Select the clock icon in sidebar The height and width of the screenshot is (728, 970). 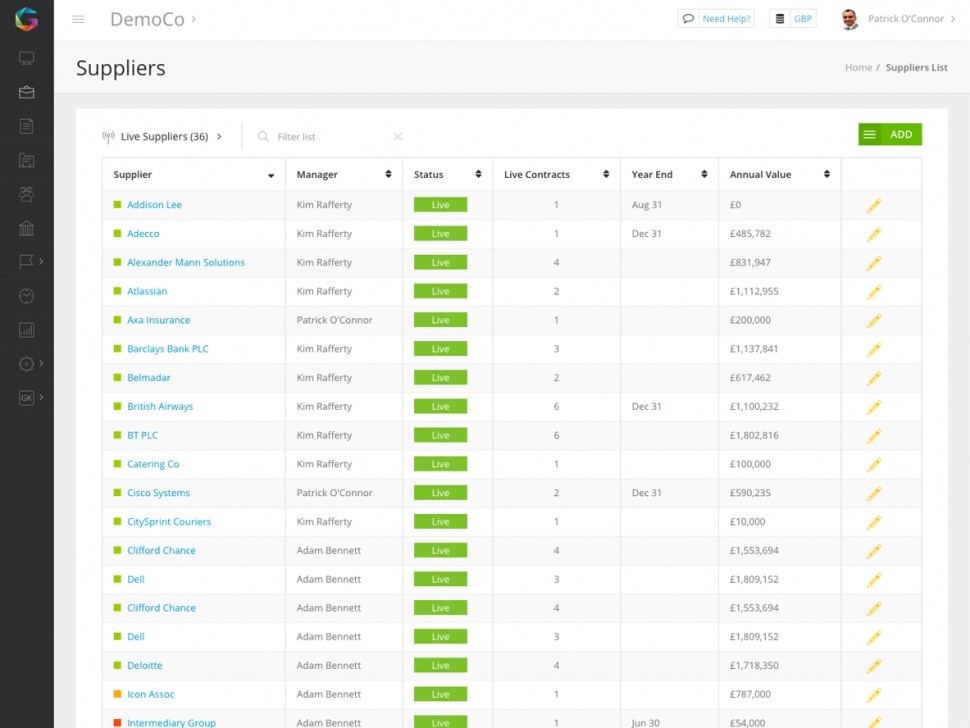tap(26, 296)
